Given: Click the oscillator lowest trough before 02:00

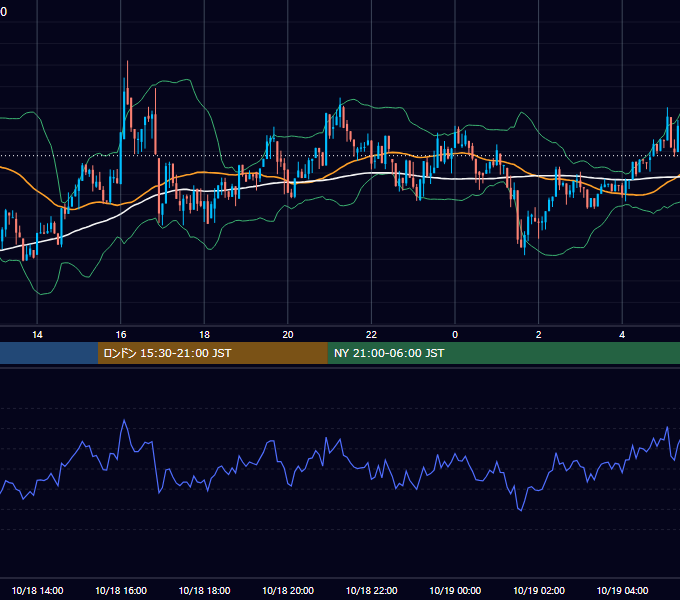Looking at the screenshot, I should coord(520,510).
